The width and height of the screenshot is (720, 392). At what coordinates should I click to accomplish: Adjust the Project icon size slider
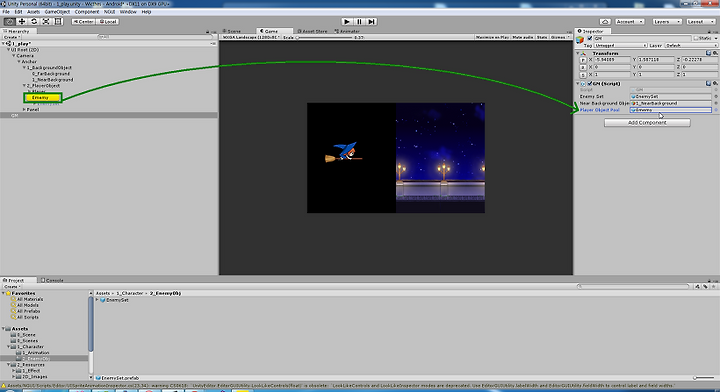[704, 378]
